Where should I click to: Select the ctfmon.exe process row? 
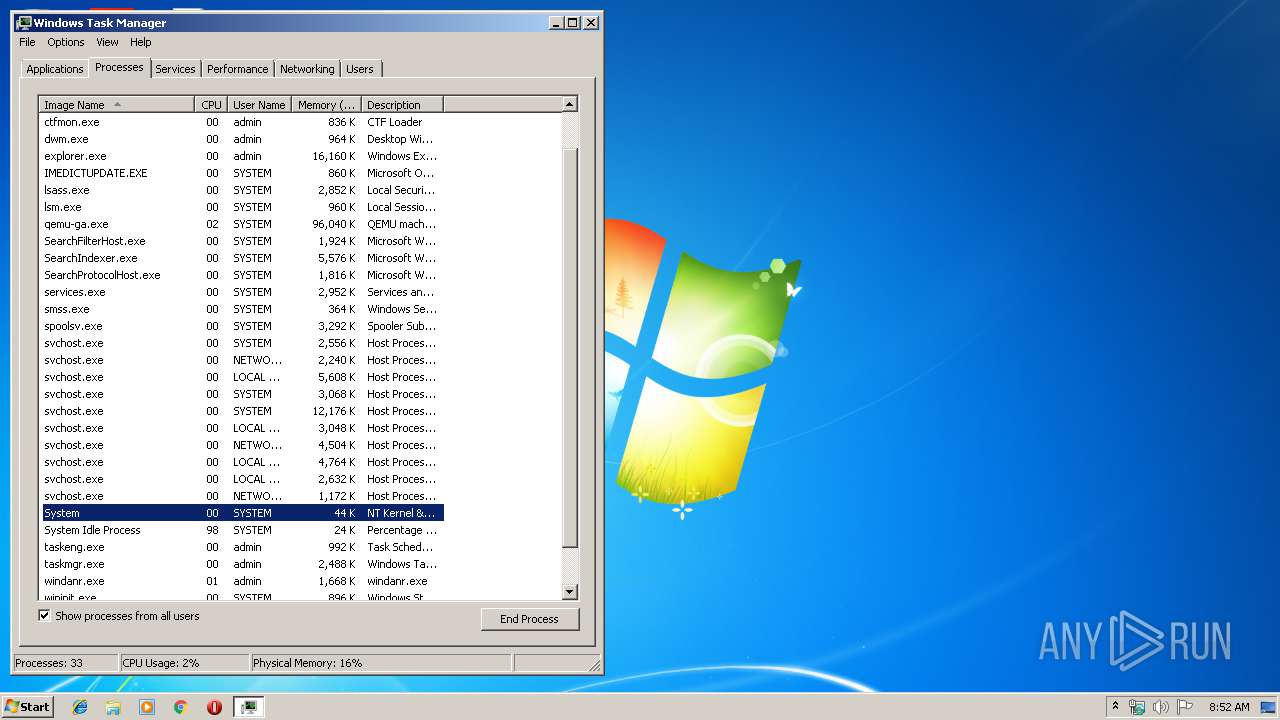pyautogui.click(x=241, y=122)
